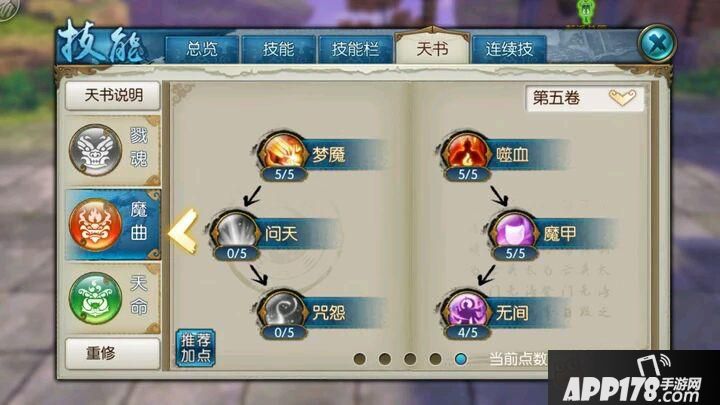Viewport: 720px width, 405px height.
Task: Select the 咒怨 skill icon
Action: point(283,310)
